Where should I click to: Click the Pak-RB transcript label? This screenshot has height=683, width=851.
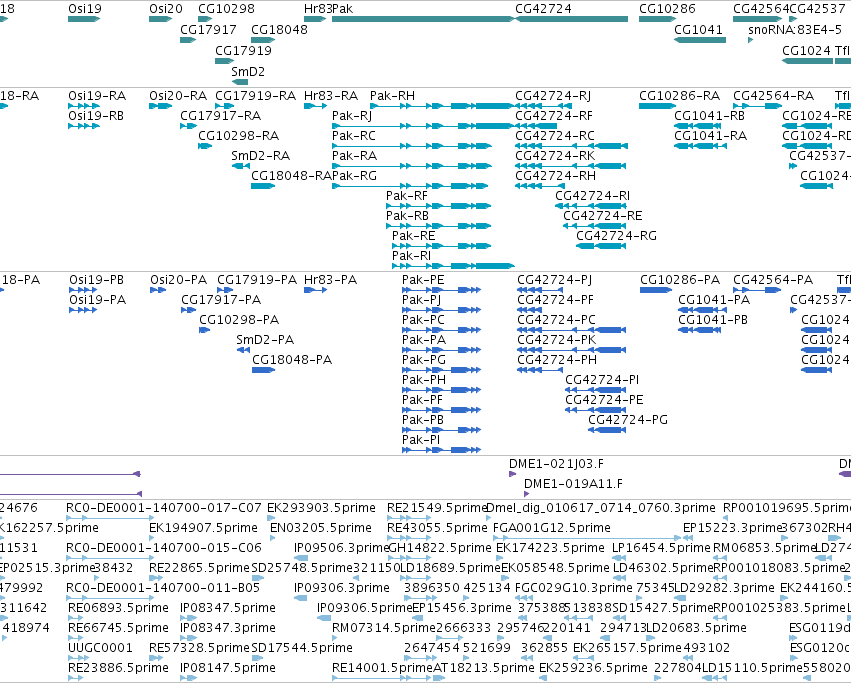point(408,216)
